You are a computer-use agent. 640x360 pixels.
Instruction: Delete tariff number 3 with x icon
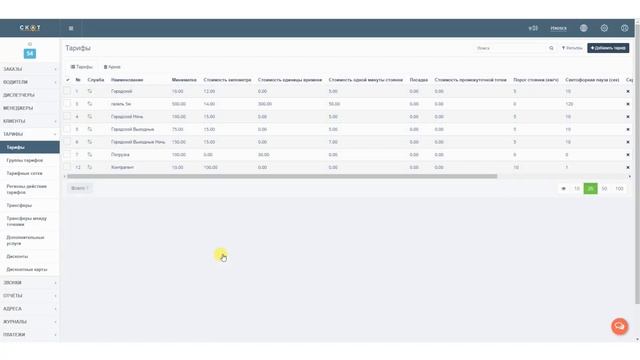tap(628, 104)
